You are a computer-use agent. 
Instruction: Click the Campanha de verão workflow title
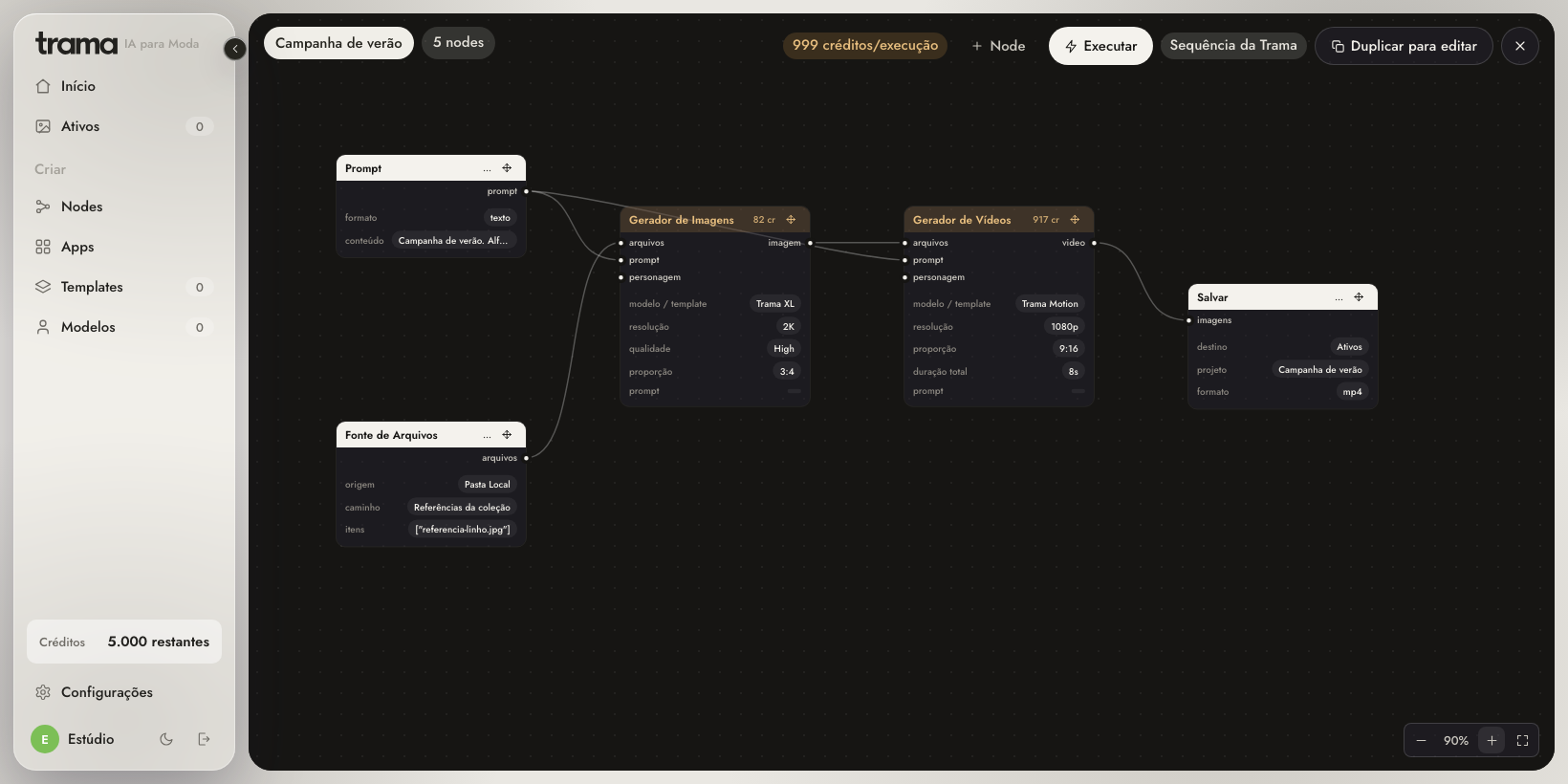[338, 43]
